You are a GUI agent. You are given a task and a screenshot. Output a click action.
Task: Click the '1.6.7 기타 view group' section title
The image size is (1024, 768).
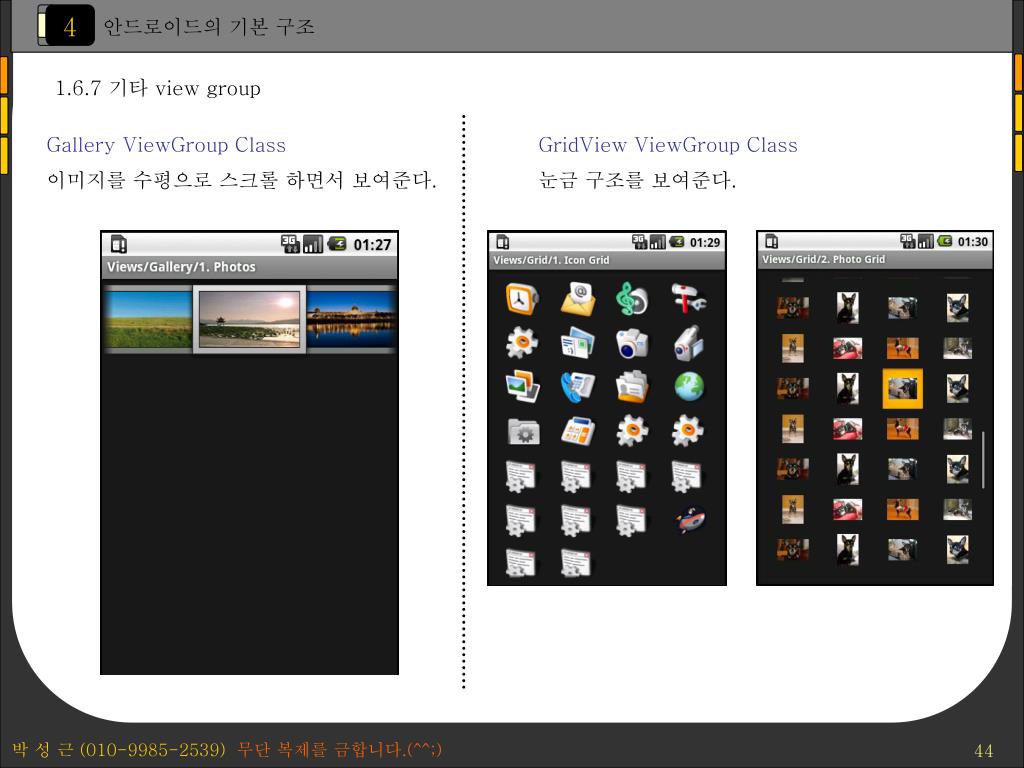click(158, 88)
